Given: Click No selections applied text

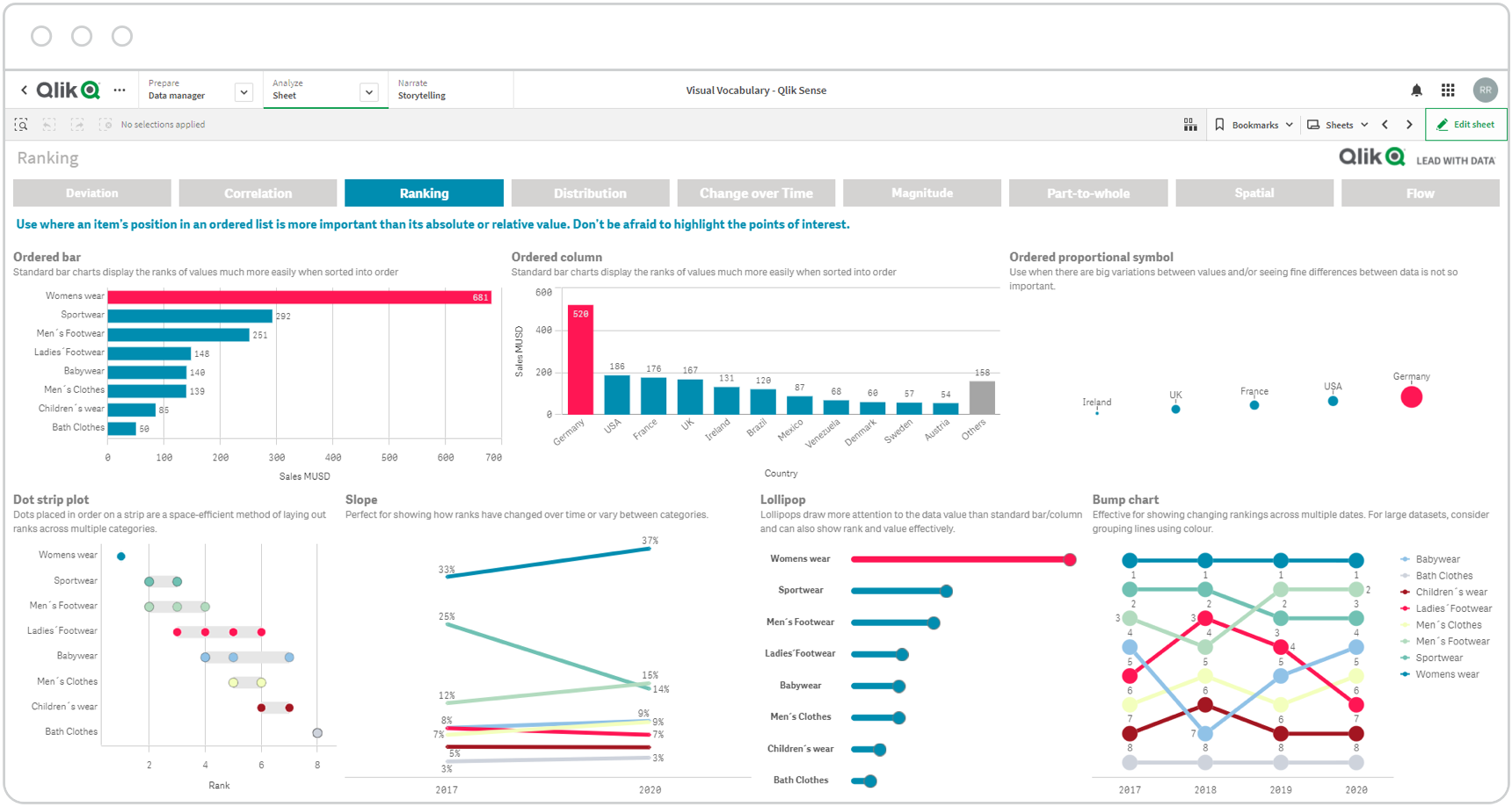Looking at the screenshot, I should pyautogui.click(x=163, y=125).
